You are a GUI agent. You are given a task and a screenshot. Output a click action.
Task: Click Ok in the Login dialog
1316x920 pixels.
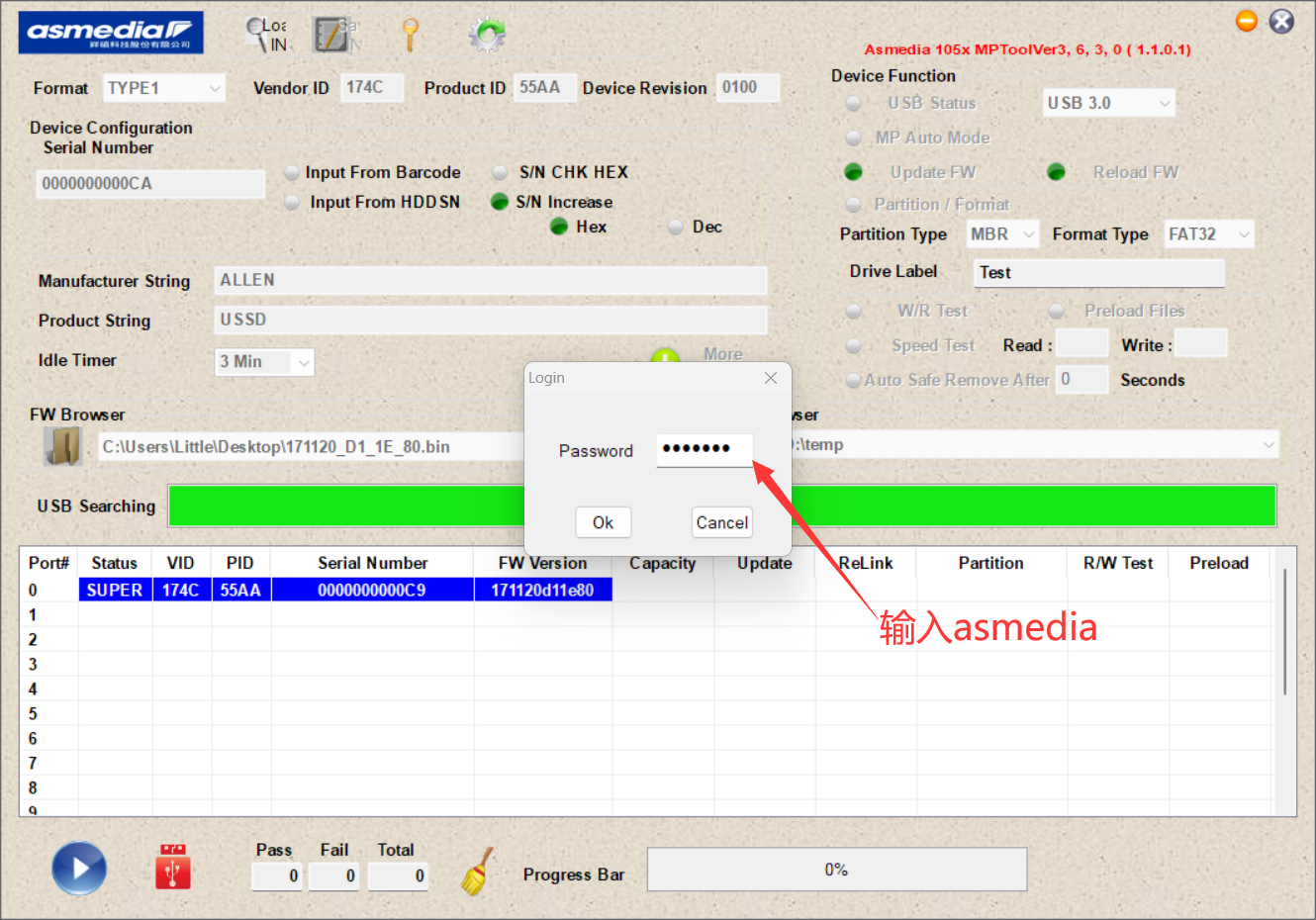click(603, 522)
